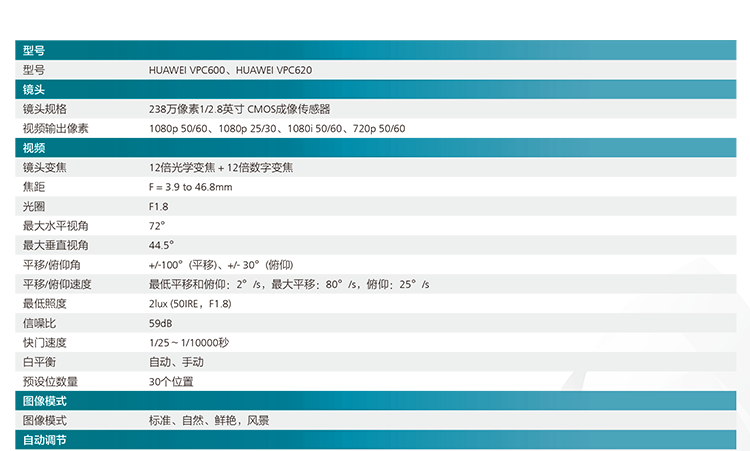Viewport: 750px width, 451px height.
Task: Click the 镜头规格 row label
Action: tap(45, 109)
